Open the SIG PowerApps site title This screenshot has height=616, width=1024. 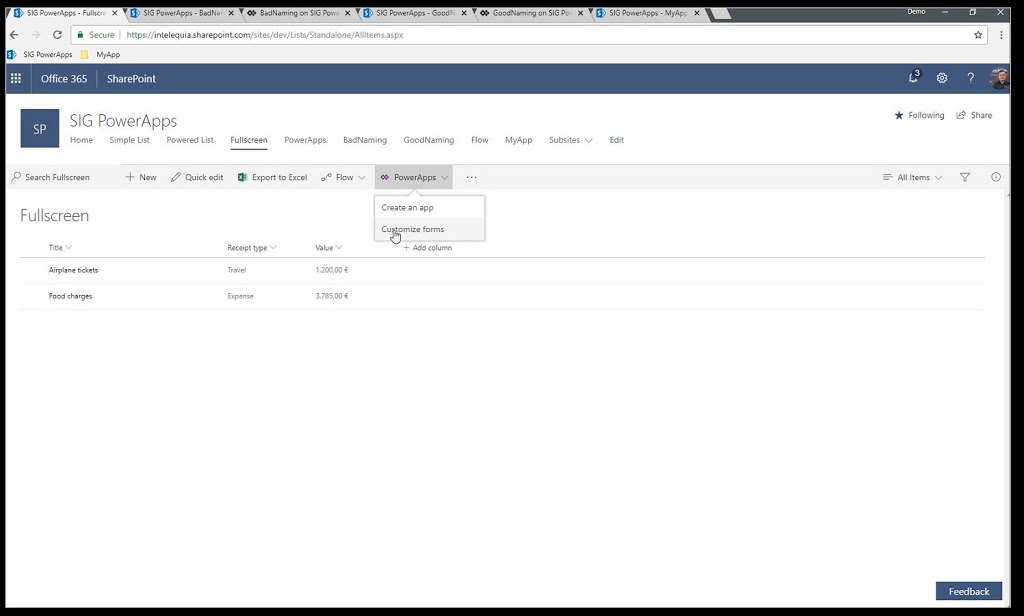tap(123, 121)
